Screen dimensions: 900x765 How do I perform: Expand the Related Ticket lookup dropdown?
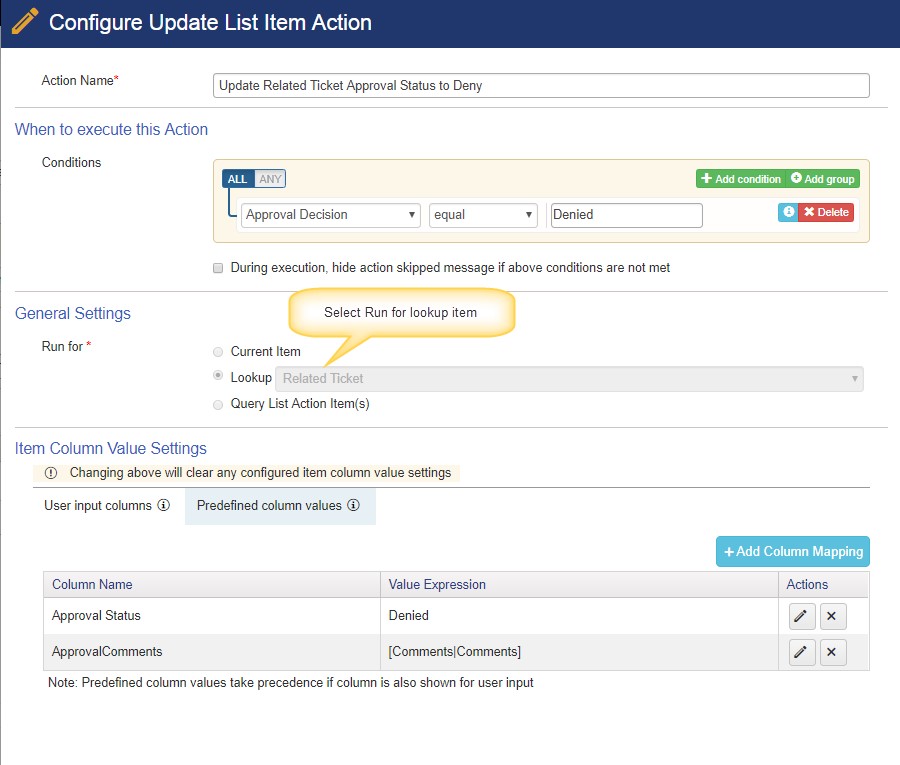click(569, 379)
